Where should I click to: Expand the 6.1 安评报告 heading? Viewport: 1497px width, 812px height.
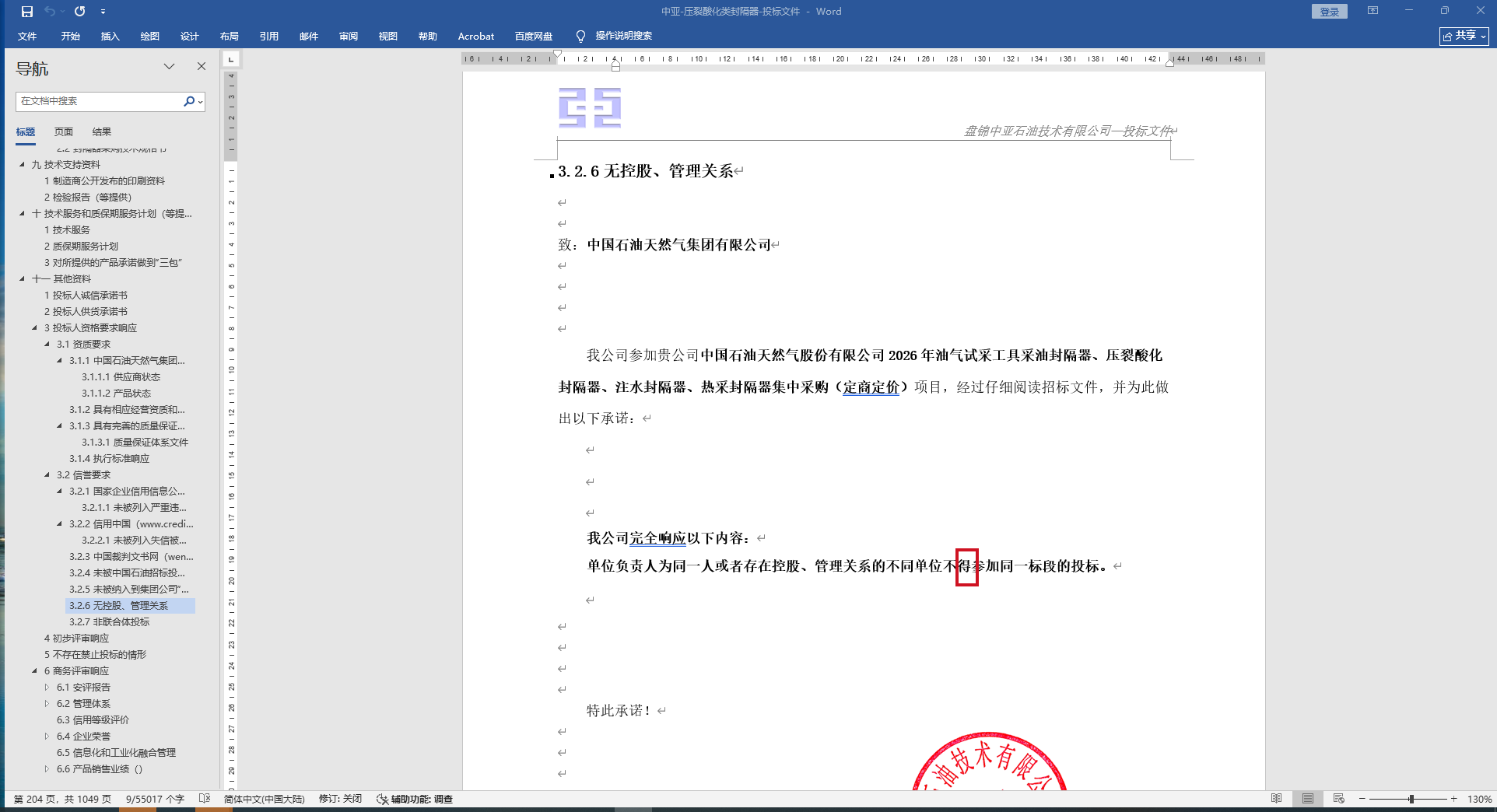[x=47, y=688]
